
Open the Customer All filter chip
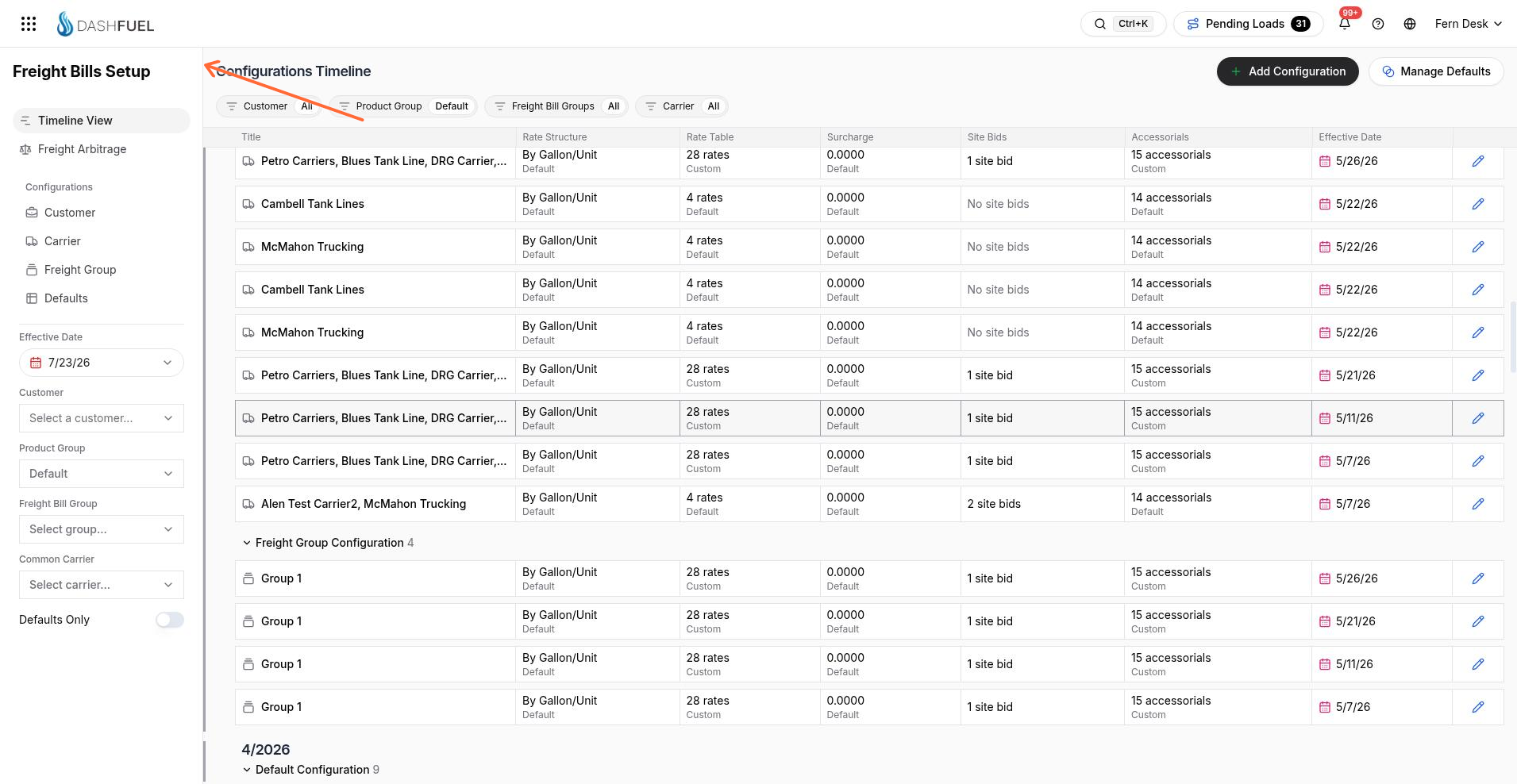pos(269,106)
